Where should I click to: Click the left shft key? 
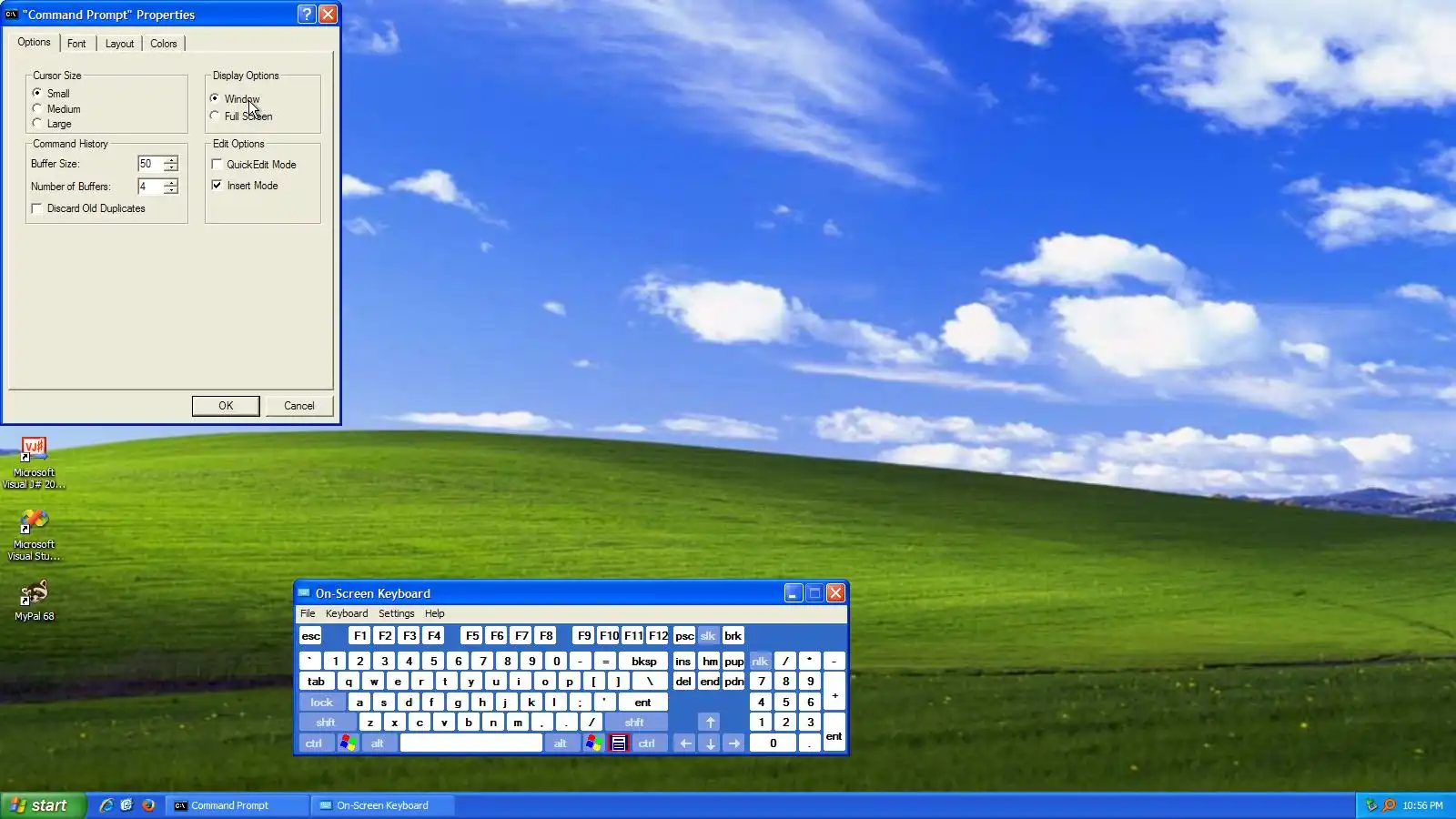pyautogui.click(x=326, y=723)
